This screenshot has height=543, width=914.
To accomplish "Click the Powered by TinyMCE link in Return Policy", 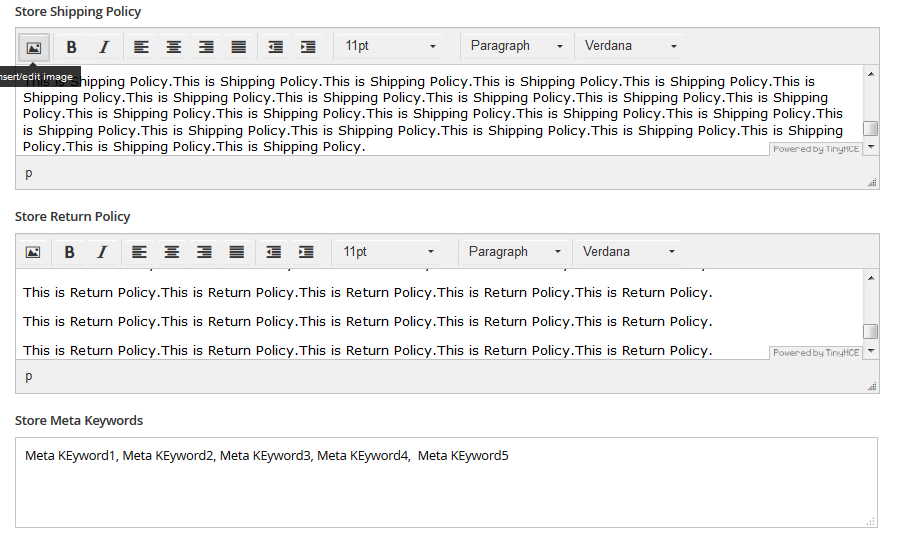I will tap(815, 352).
